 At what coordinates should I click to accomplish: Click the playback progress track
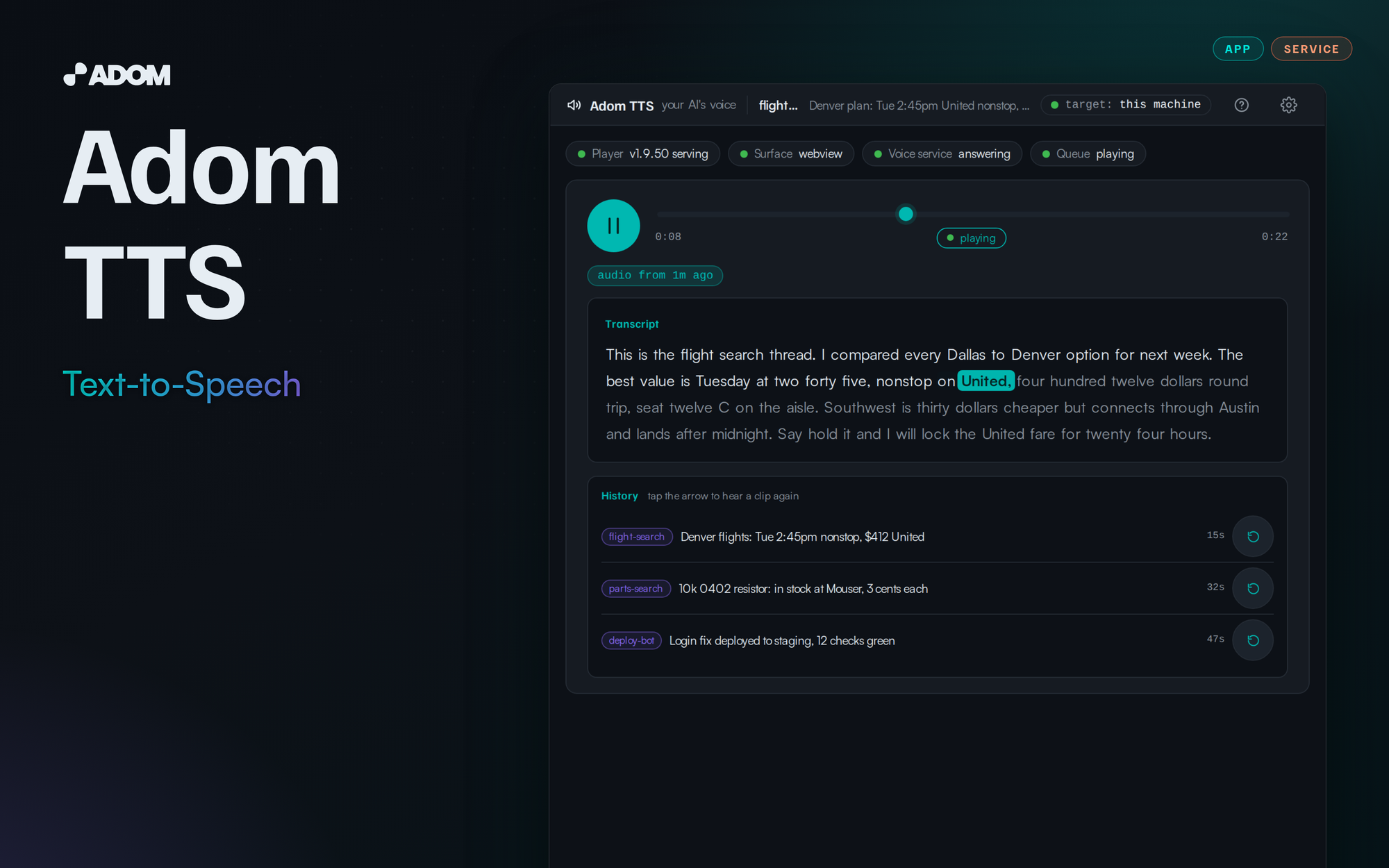pyautogui.click(x=973, y=215)
